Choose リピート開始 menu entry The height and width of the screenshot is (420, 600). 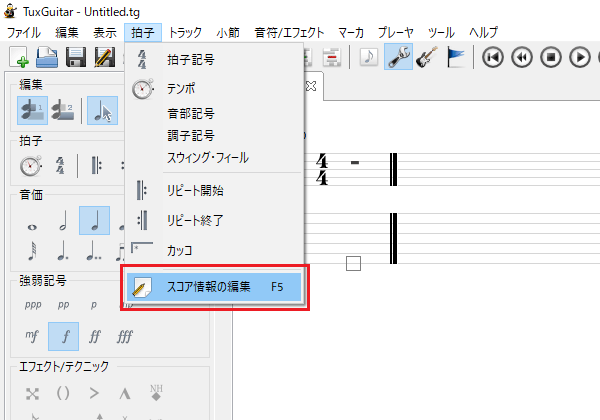click(x=214, y=190)
